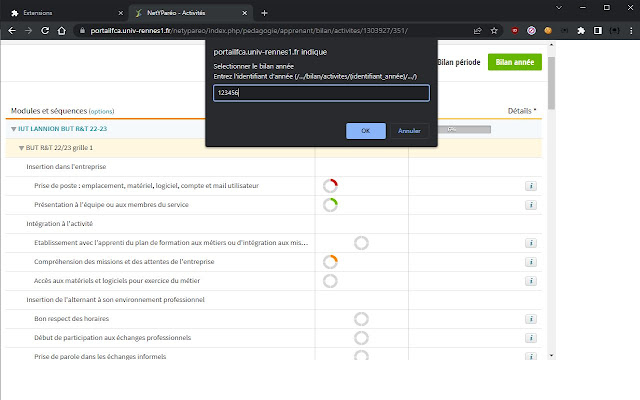640x400 pixels.
Task: Click the grey progress bar in IUT LANNION row
Action: [x=464, y=129]
